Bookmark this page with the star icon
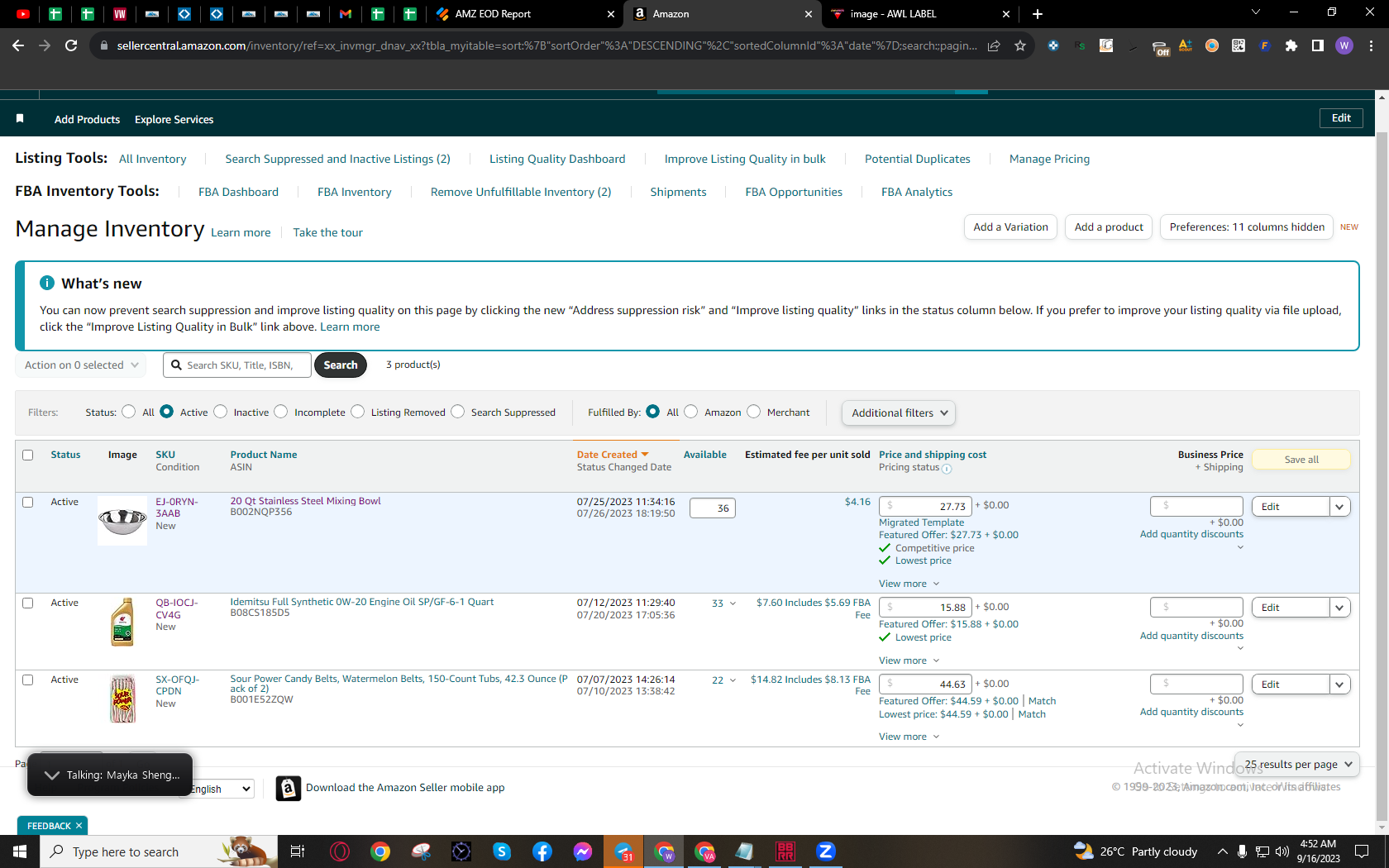 [1020, 45]
